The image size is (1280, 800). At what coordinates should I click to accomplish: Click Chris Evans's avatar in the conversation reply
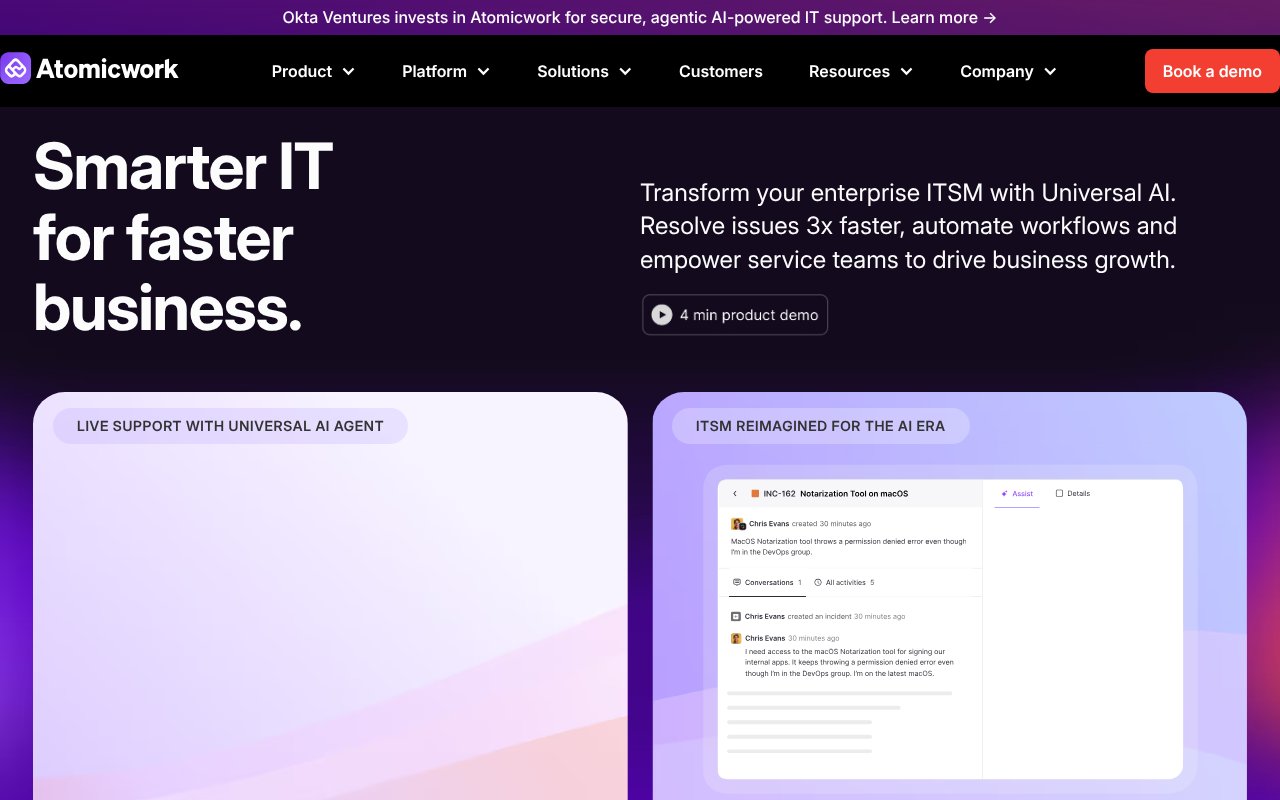pyautogui.click(x=735, y=638)
